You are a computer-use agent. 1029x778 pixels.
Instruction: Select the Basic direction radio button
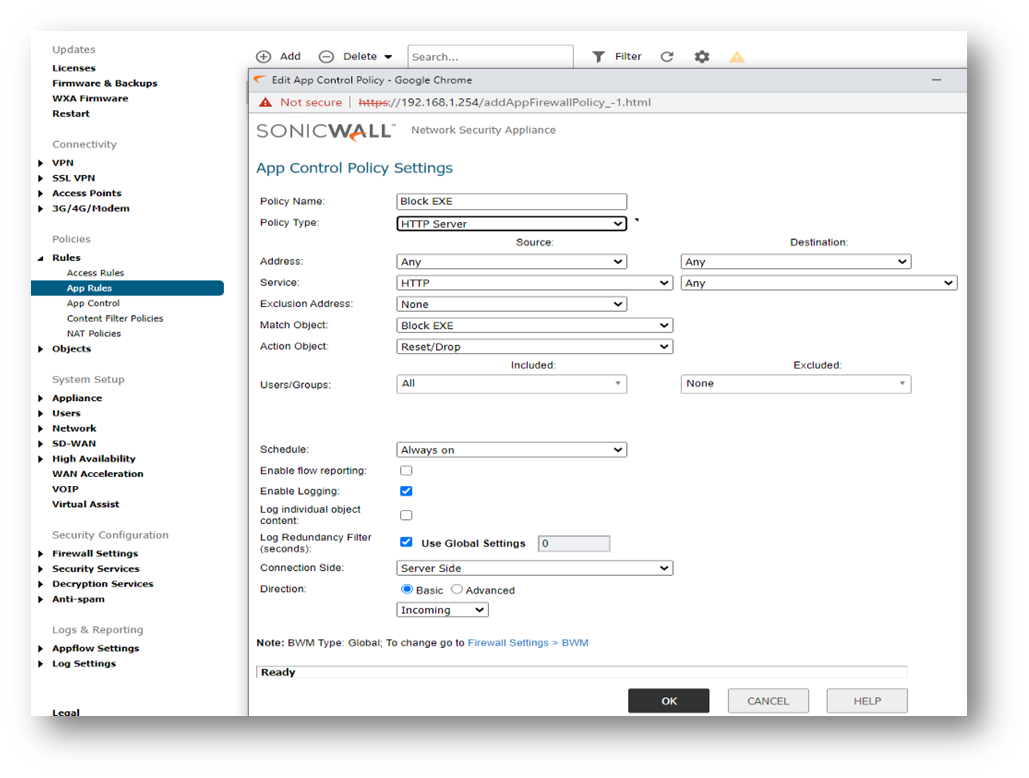tap(407, 589)
